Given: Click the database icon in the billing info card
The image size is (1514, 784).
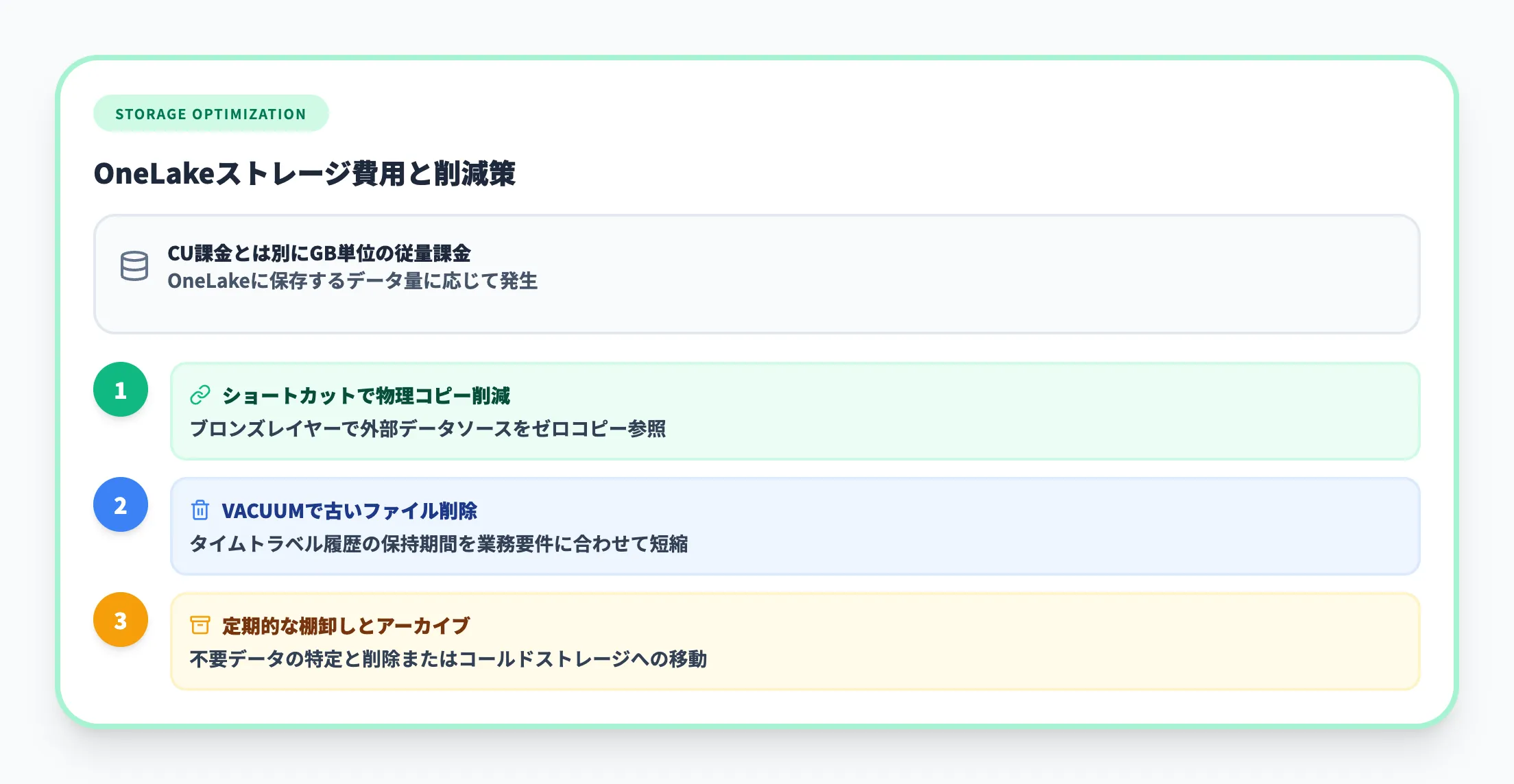Looking at the screenshot, I should pos(134,267).
